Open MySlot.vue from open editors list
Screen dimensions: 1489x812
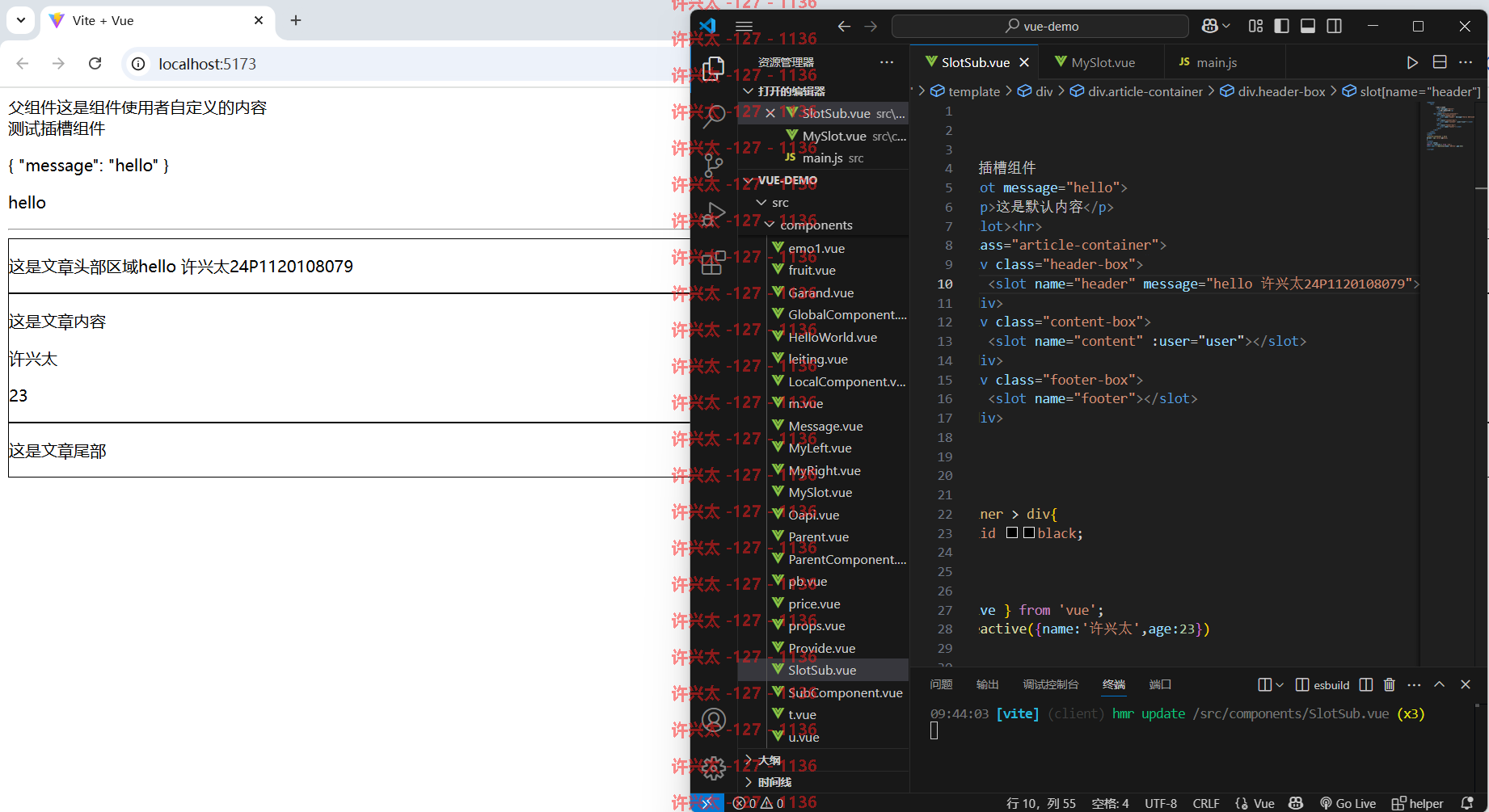point(823,136)
